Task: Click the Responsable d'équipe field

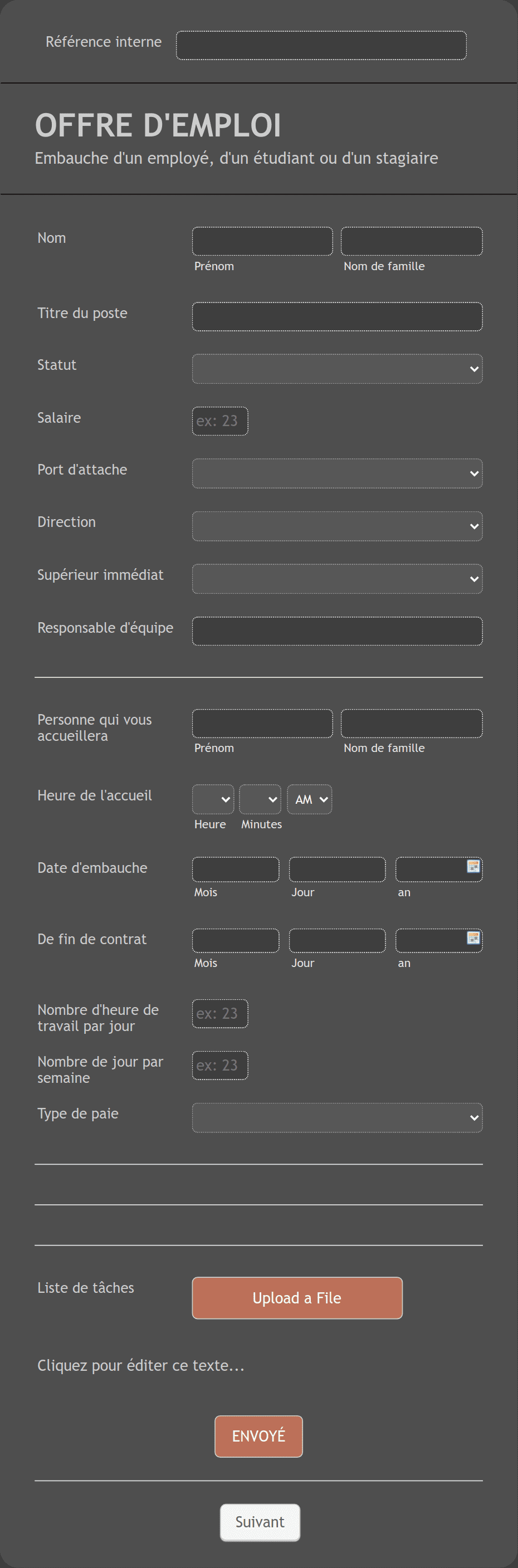Action: pyautogui.click(x=337, y=631)
